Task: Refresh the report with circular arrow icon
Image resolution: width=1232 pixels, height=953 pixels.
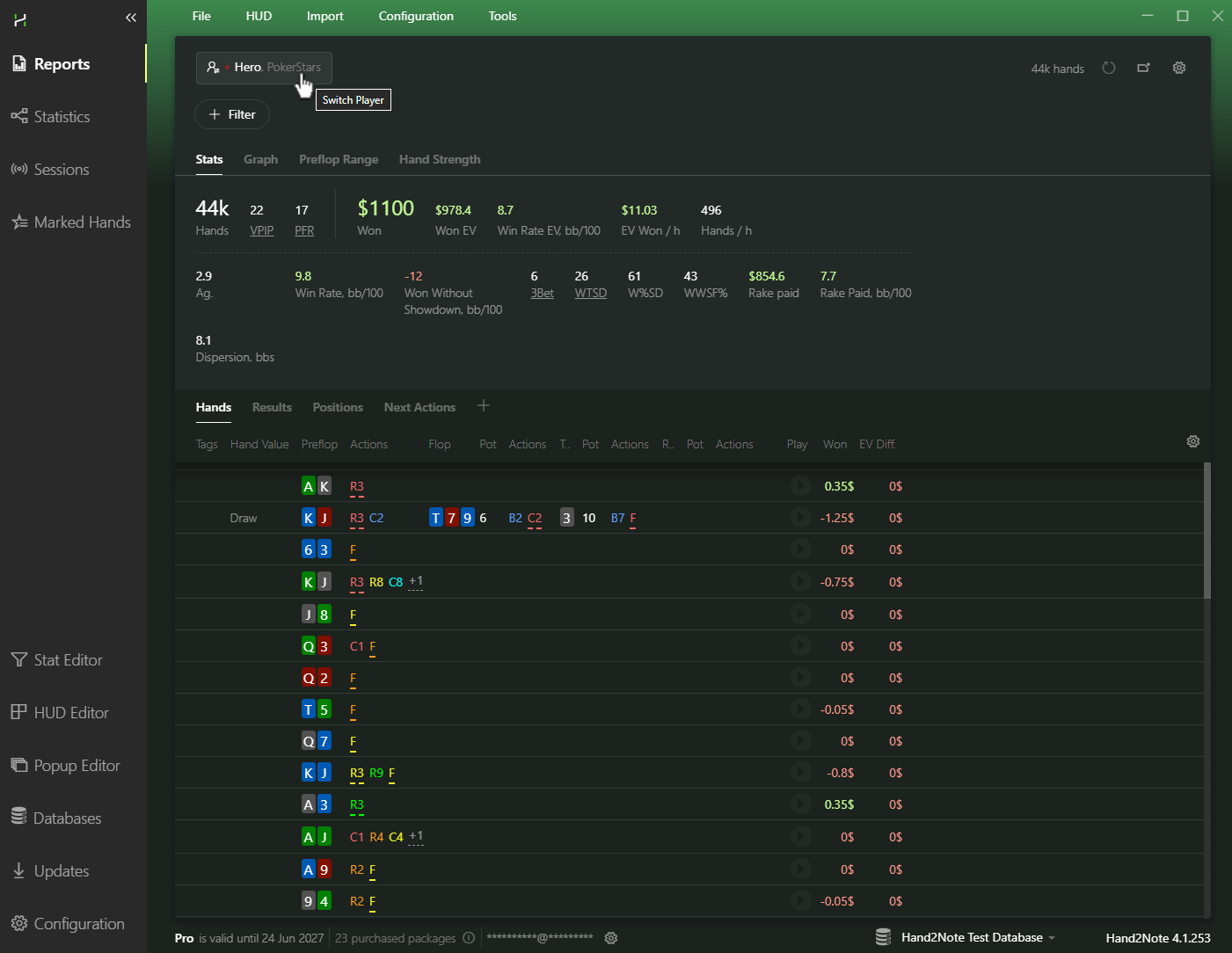Action: (x=1109, y=68)
